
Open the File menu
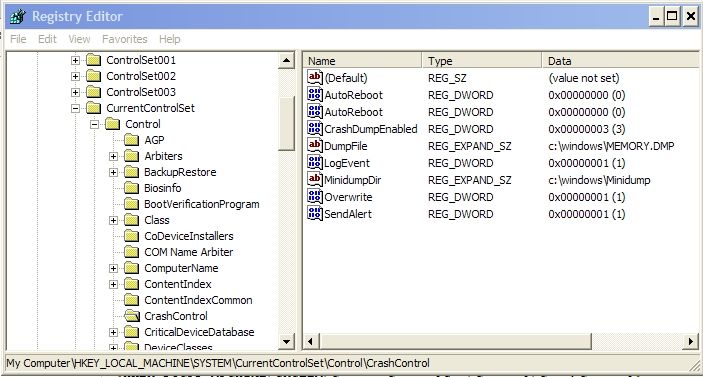pyautogui.click(x=18, y=39)
